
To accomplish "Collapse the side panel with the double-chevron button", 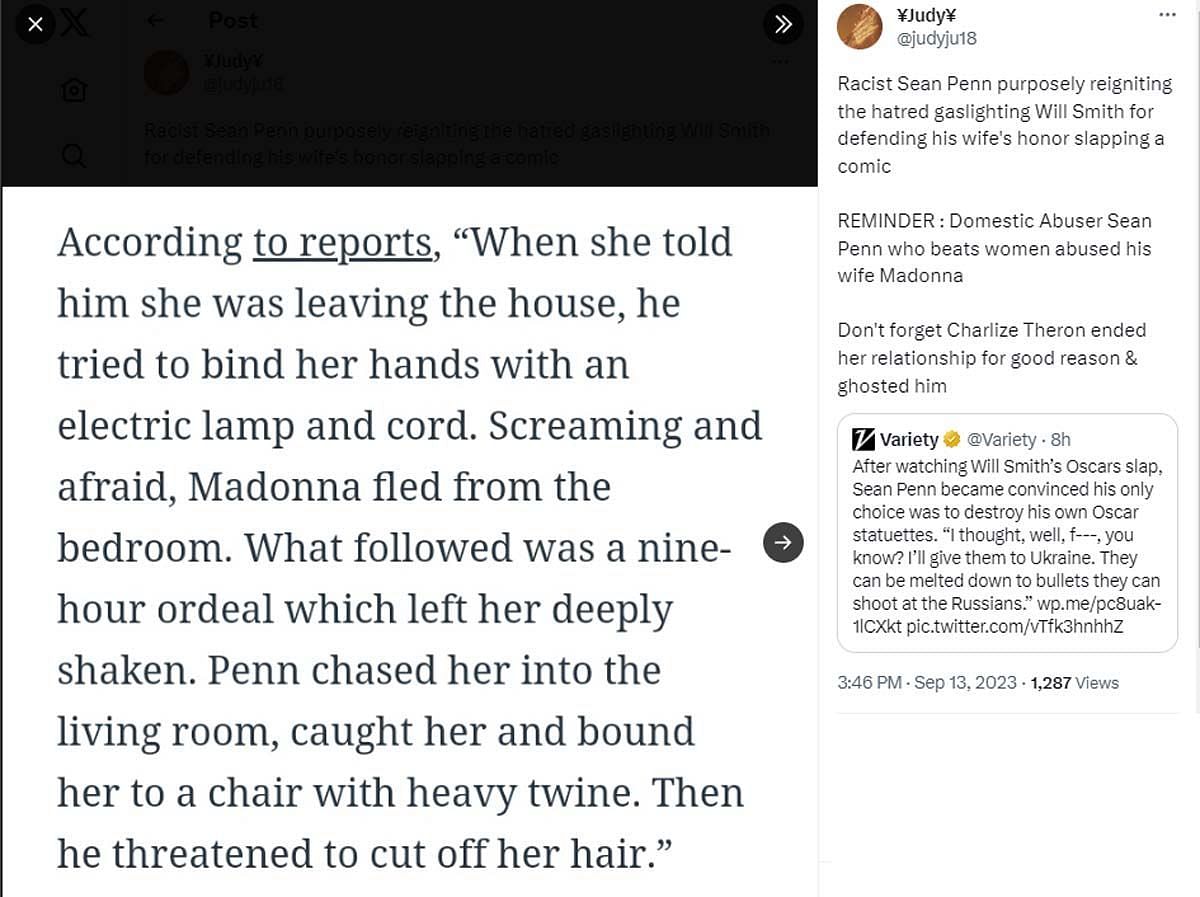I will (x=783, y=24).
